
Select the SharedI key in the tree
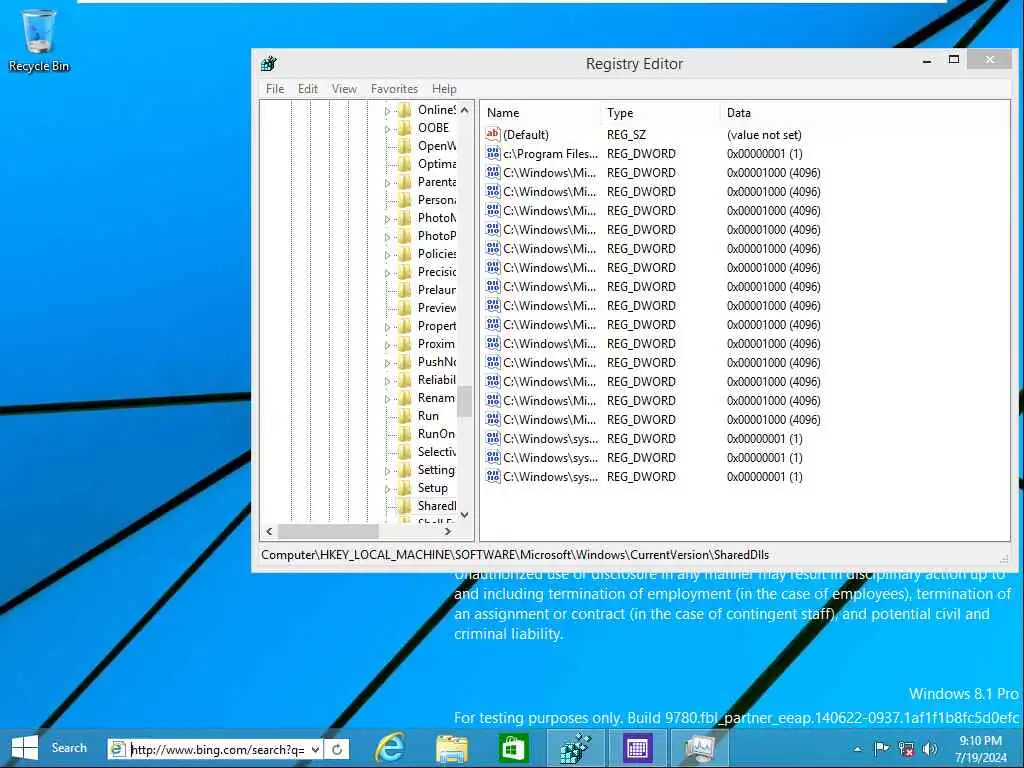pos(436,506)
